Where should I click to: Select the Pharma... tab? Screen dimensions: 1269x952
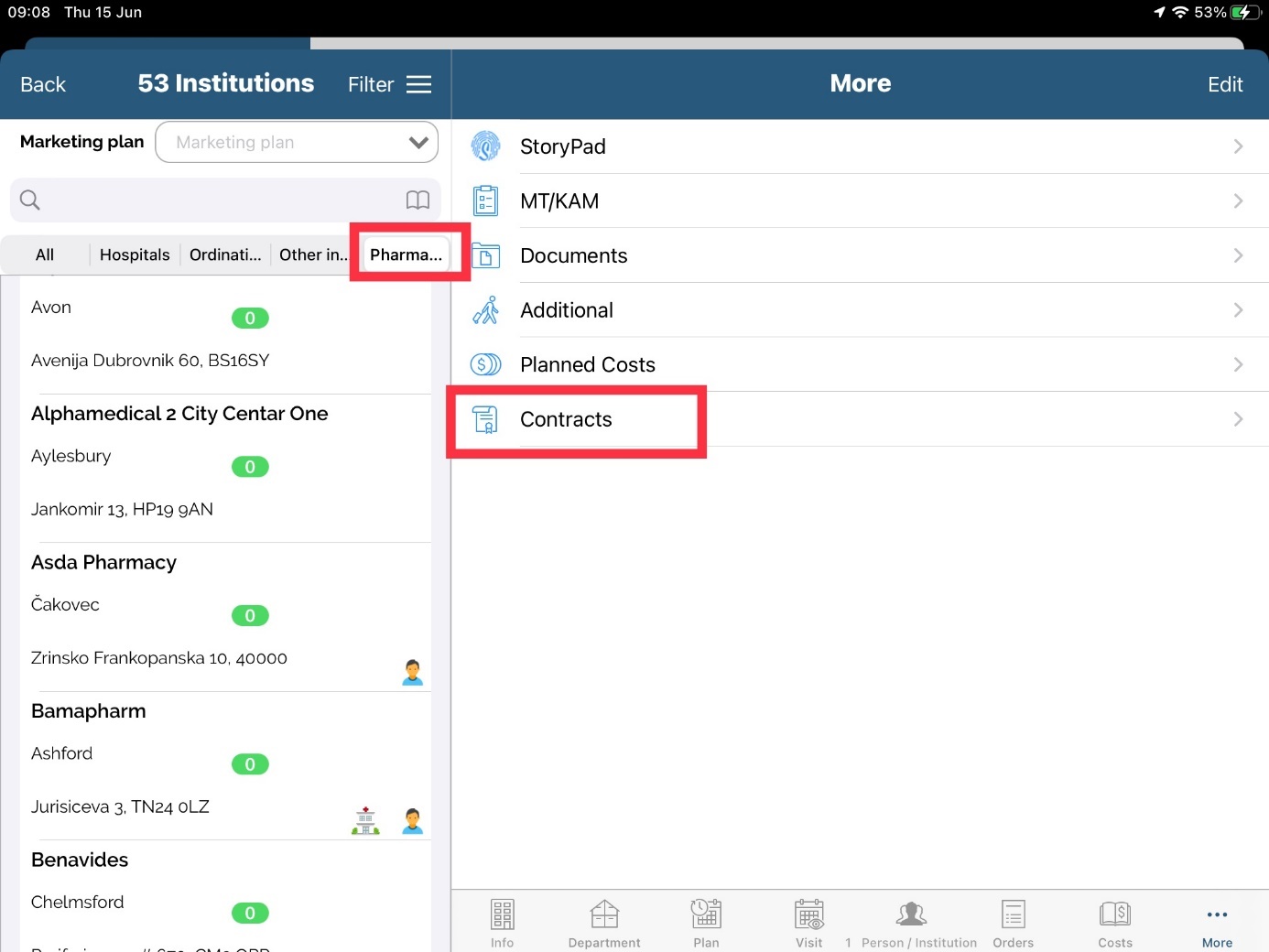tap(406, 254)
